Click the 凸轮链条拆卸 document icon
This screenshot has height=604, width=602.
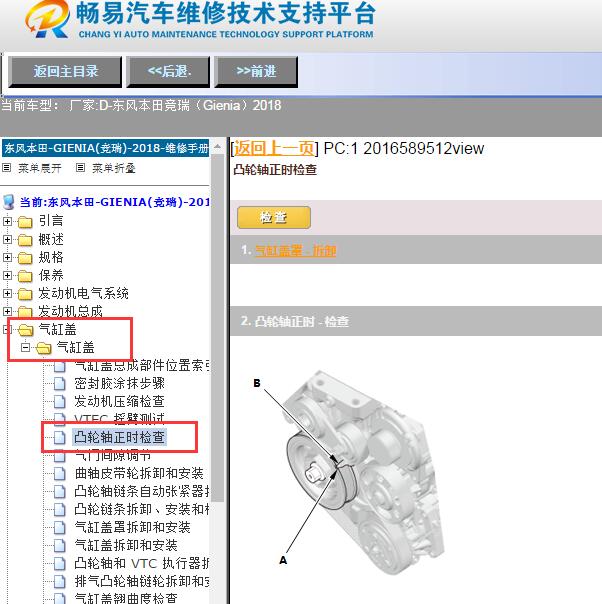point(60,509)
